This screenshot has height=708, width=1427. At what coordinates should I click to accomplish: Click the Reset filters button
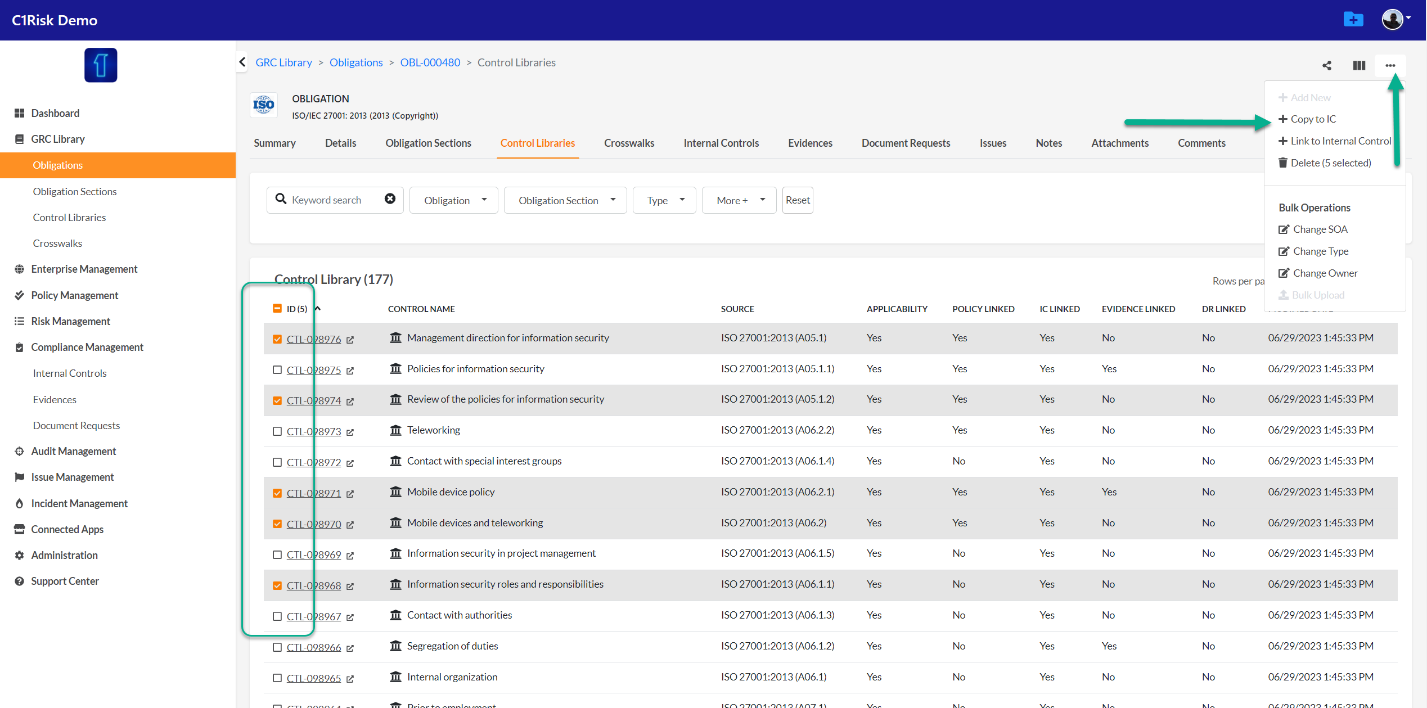click(x=798, y=200)
